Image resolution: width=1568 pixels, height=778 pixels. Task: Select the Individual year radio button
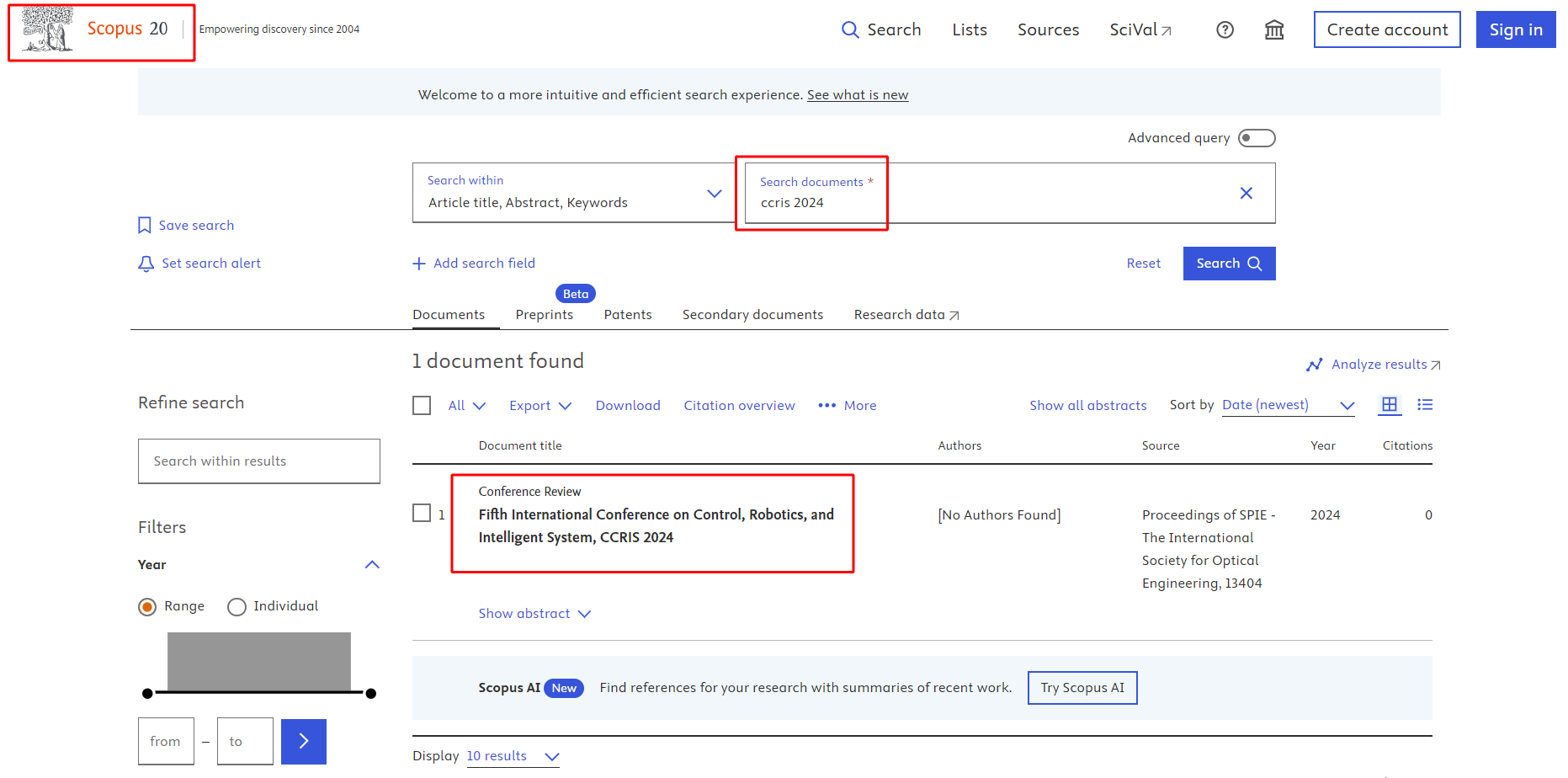(237, 606)
